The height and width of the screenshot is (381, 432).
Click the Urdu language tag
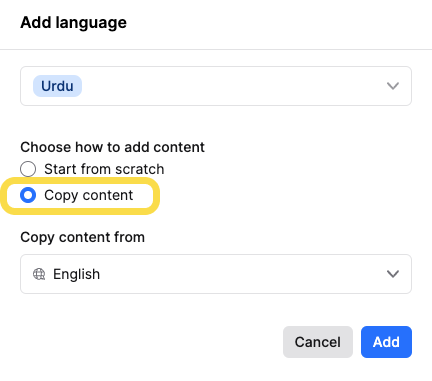57,86
